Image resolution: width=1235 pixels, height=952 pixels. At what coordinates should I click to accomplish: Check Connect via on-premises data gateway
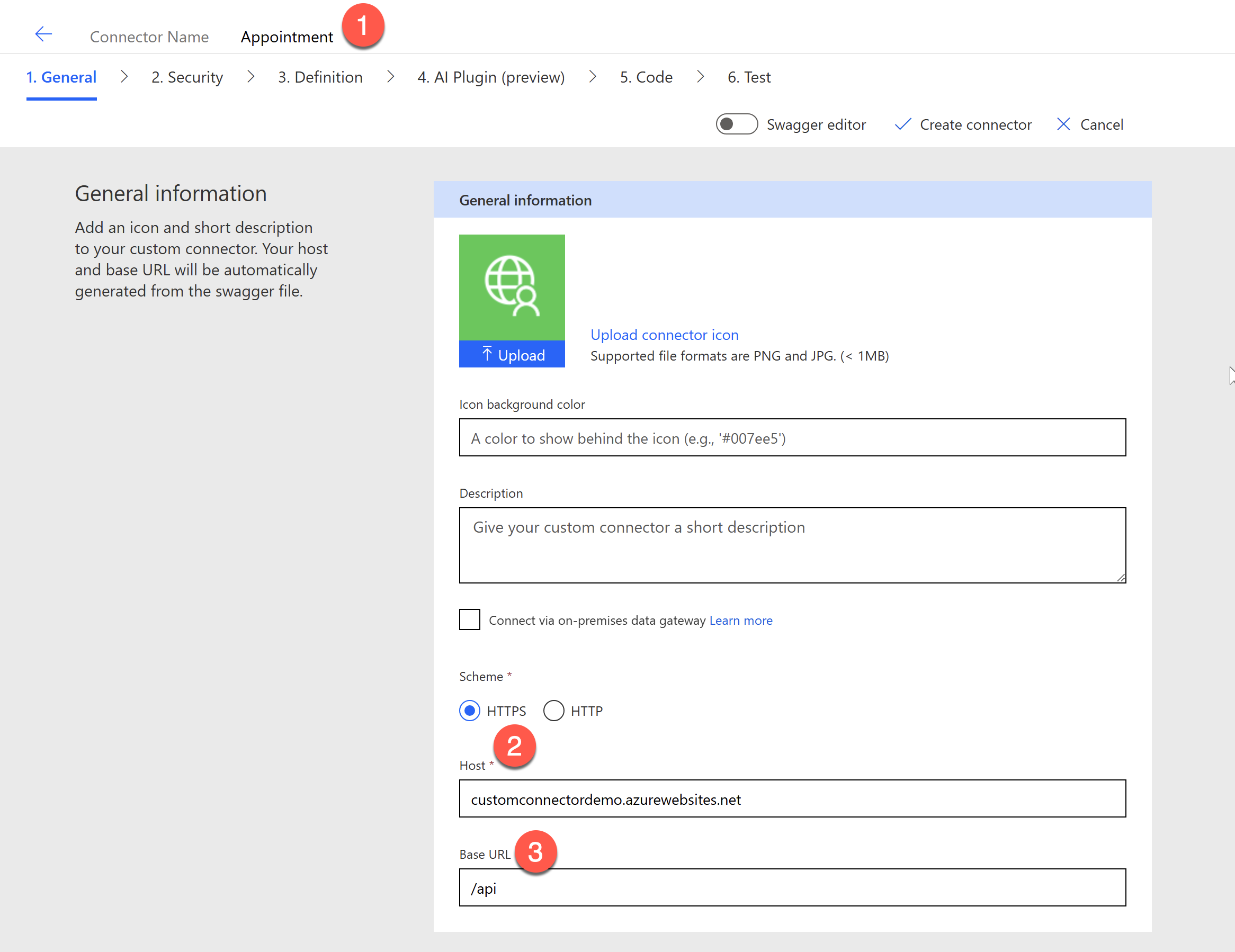click(x=469, y=619)
